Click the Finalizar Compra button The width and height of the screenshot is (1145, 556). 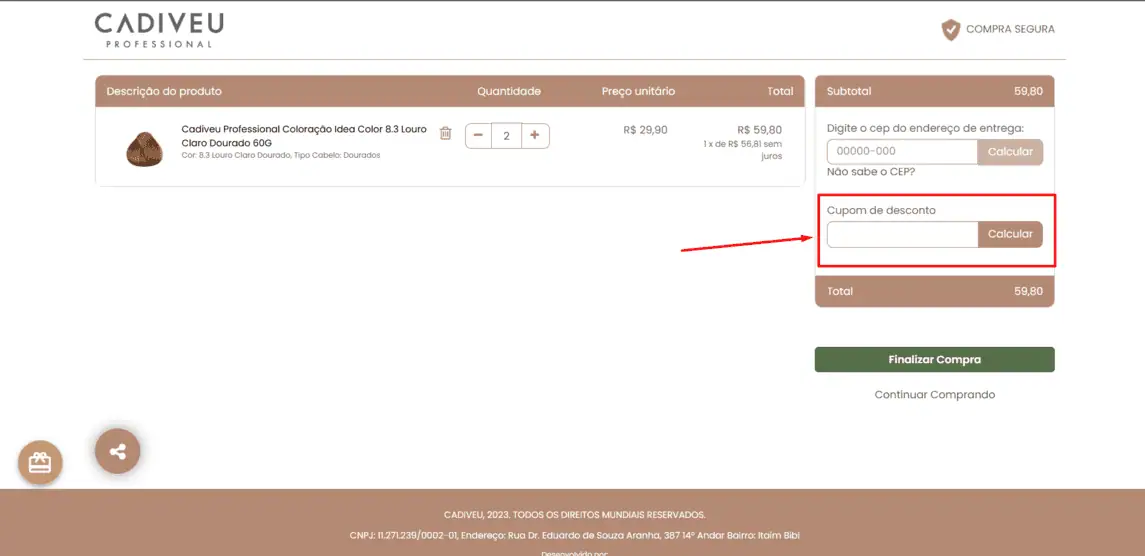935,359
